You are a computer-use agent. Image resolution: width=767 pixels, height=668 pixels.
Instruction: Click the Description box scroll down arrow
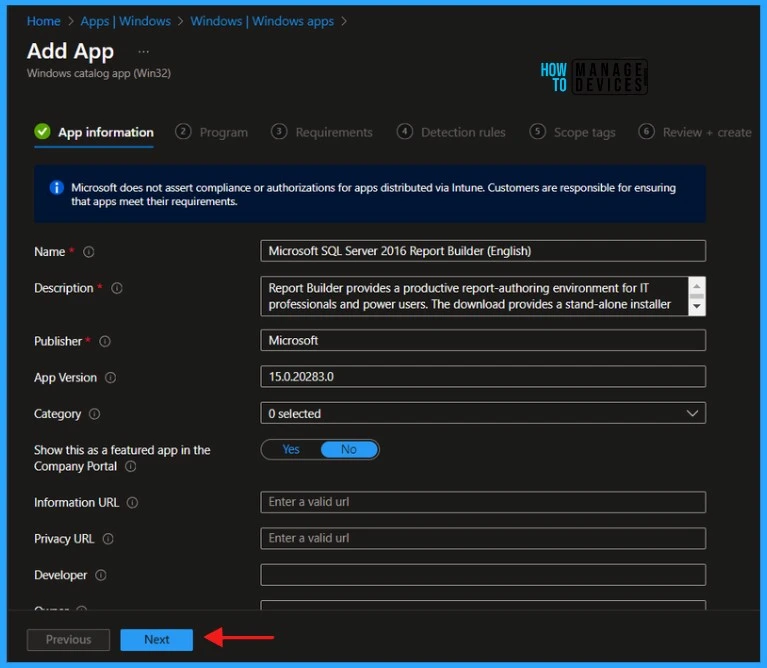coord(697,307)
